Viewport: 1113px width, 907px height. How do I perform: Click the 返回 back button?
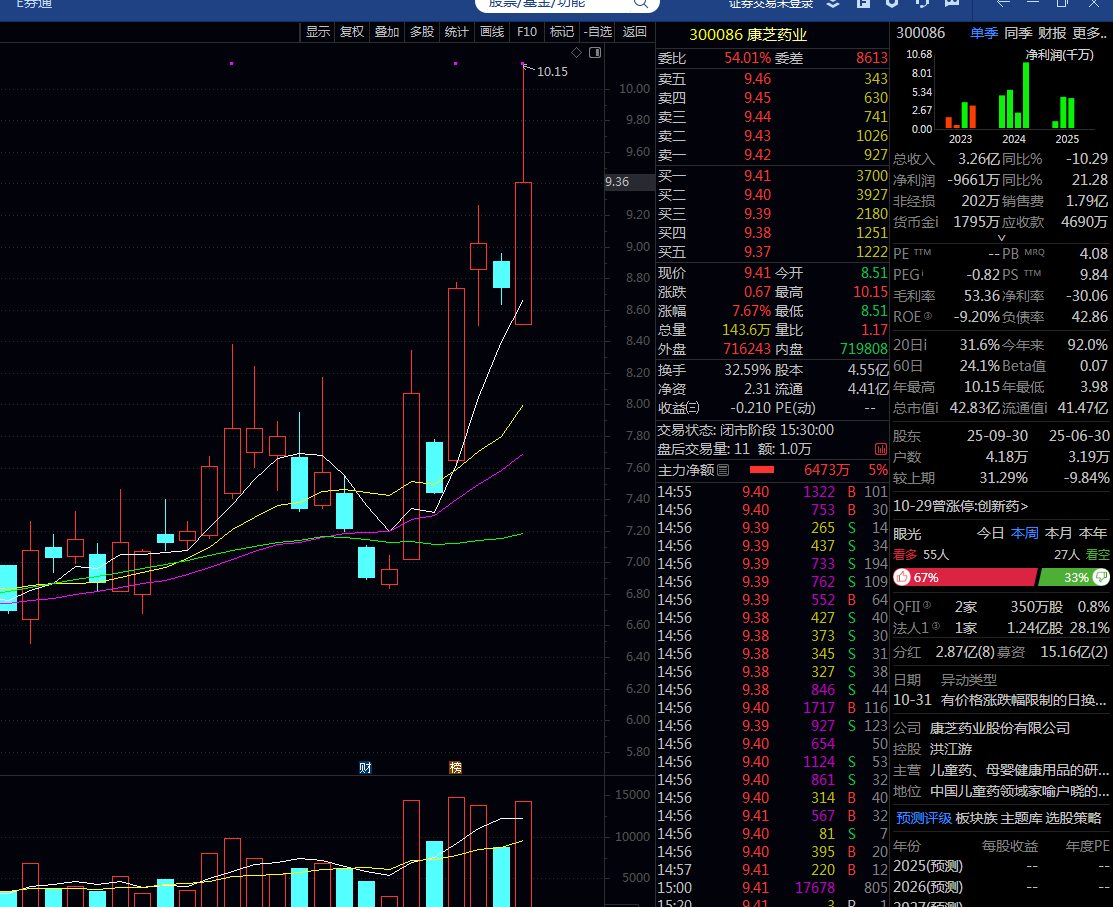pyautogui.click(x=635, y=32)
